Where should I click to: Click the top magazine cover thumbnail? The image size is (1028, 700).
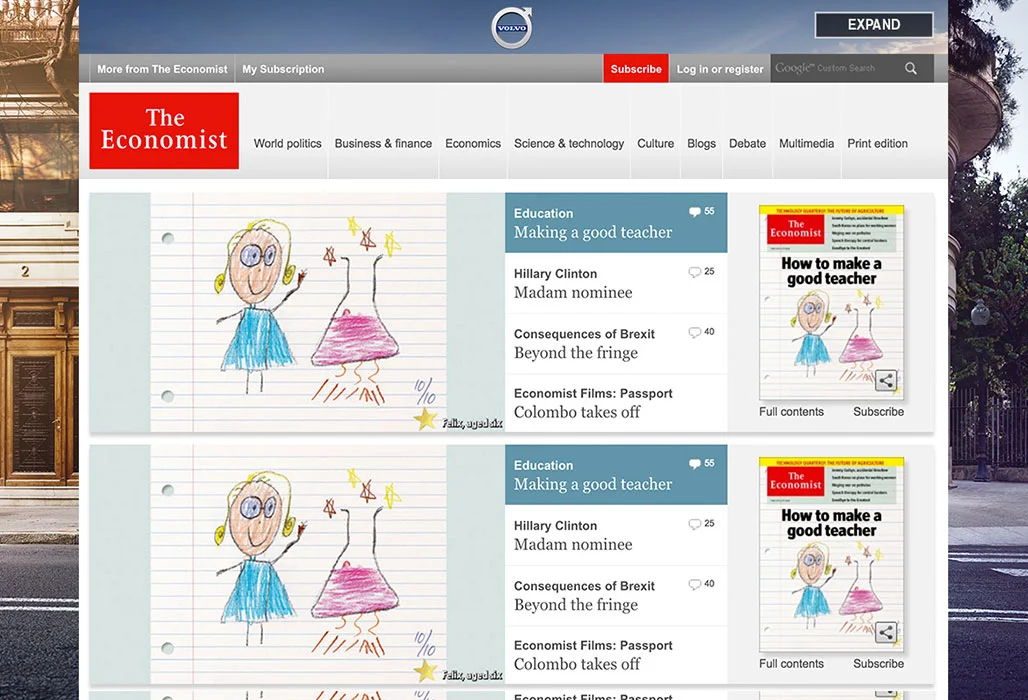(x=831, y=302)
